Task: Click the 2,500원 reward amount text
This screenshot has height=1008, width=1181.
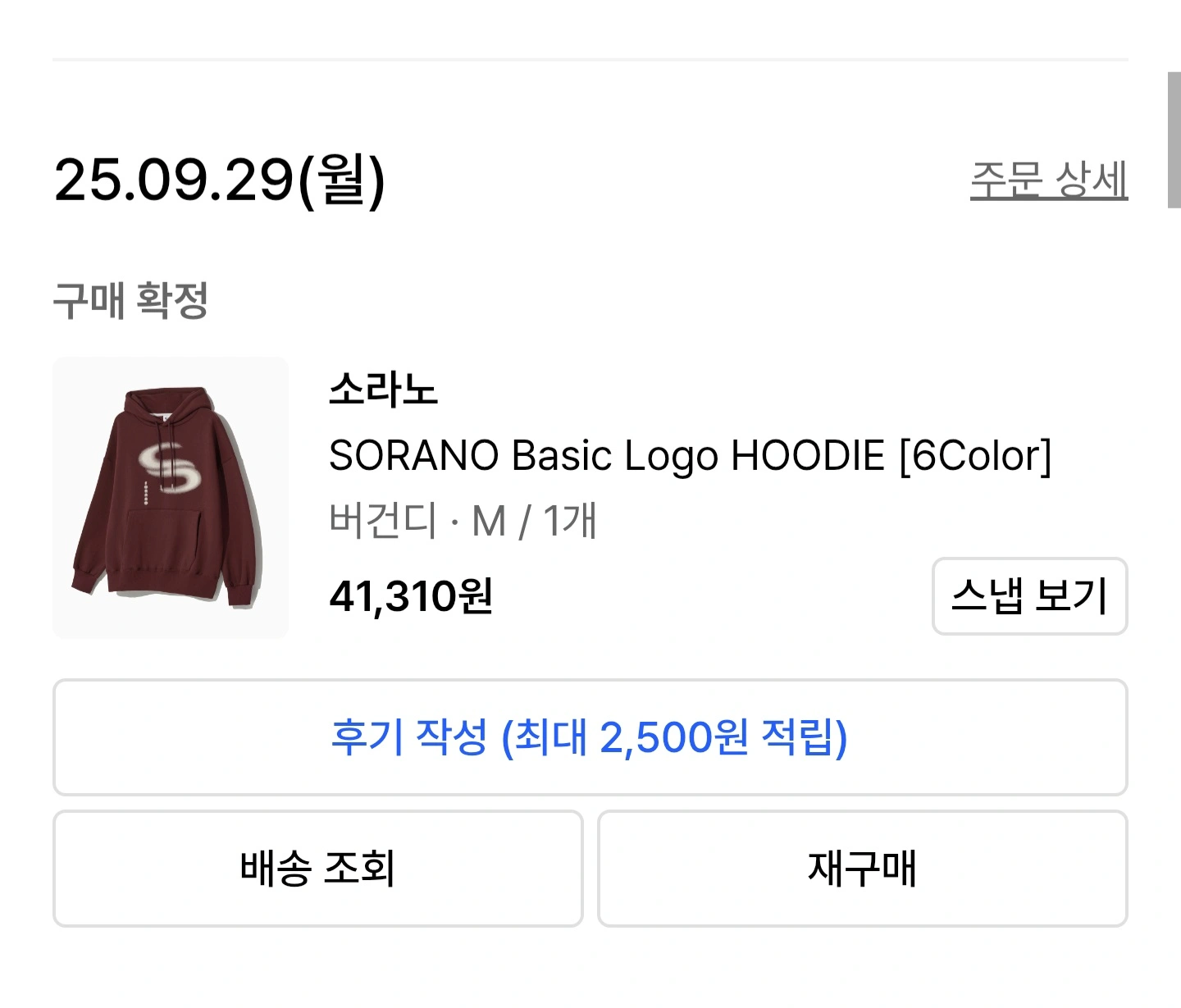Action: click(673, 737)
